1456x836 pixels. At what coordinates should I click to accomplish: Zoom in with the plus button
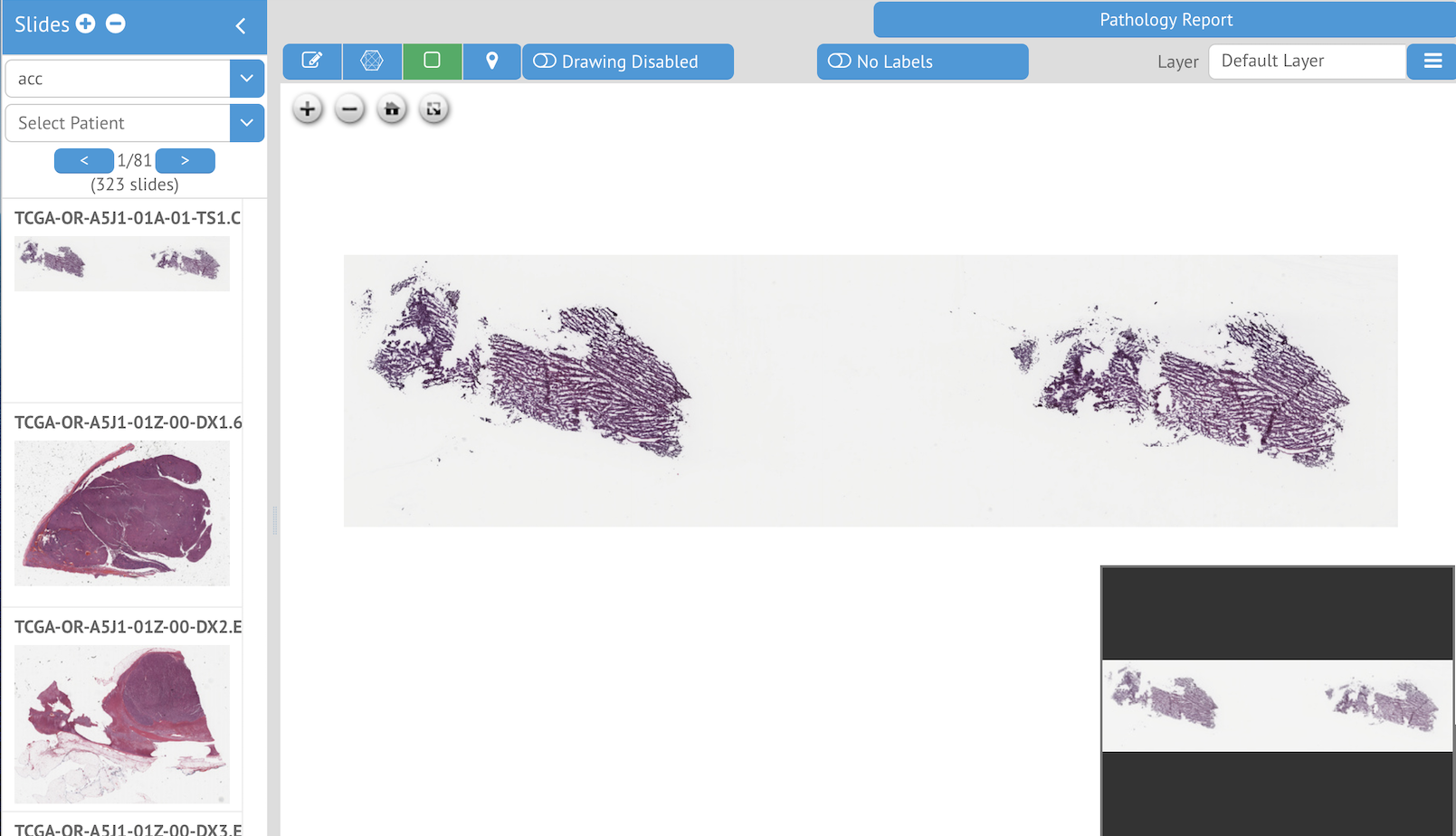(308, 109)
